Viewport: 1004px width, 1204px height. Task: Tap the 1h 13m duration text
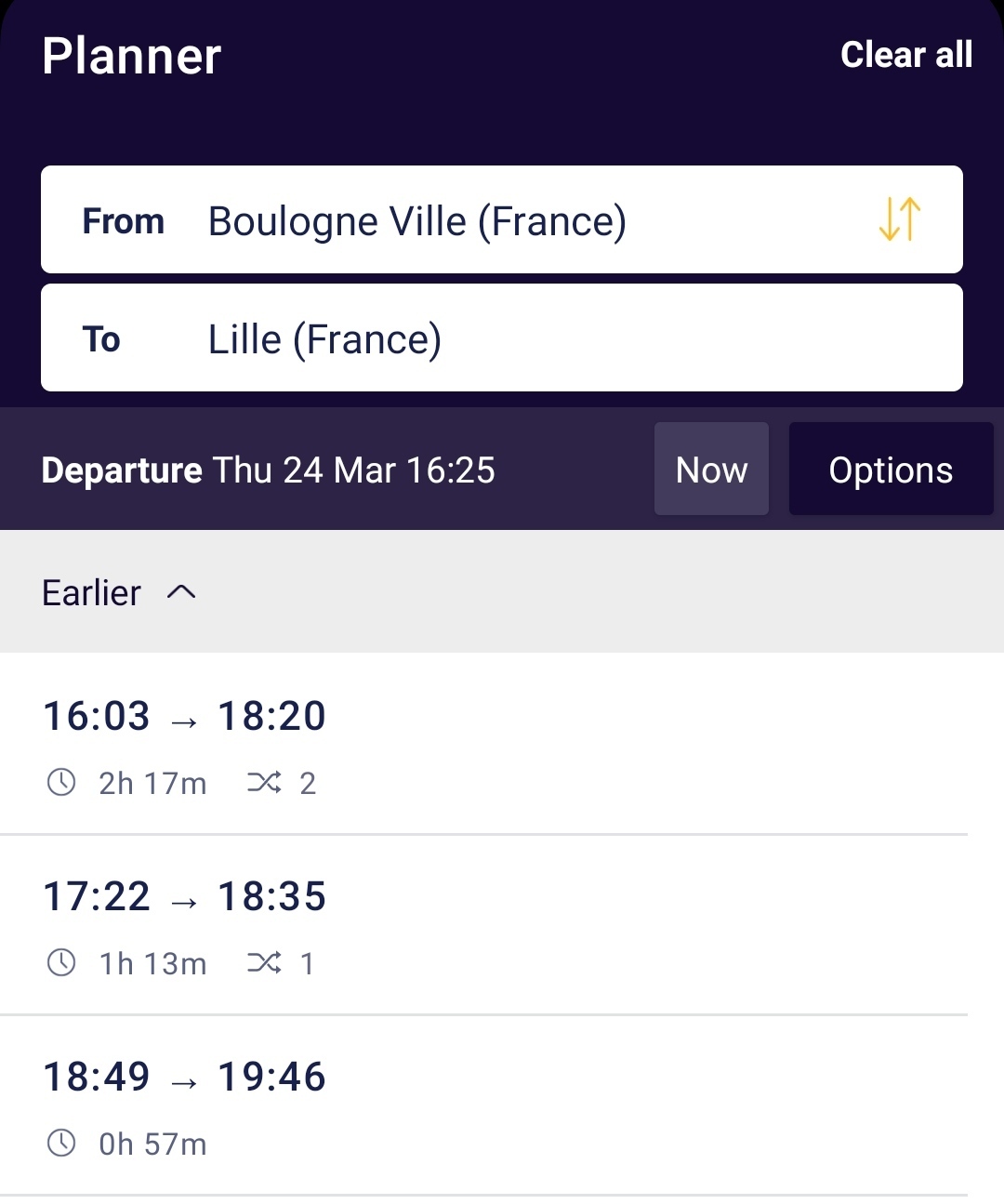click(152, 964)
